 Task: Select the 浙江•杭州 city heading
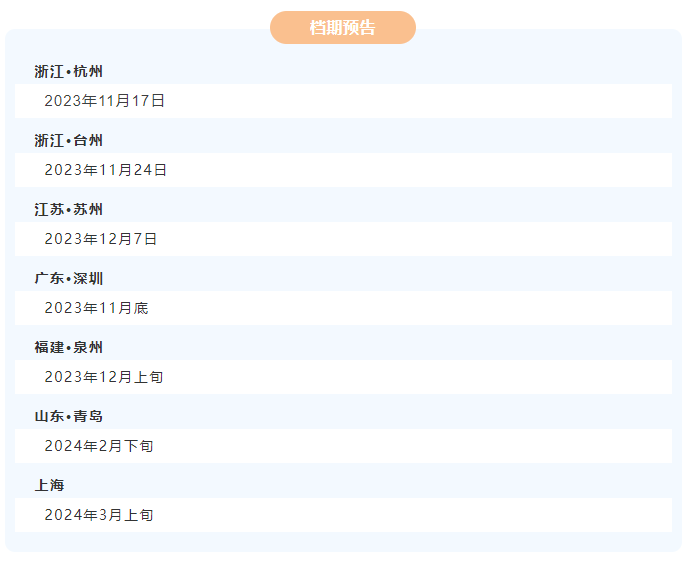click(x=68, y=72)
